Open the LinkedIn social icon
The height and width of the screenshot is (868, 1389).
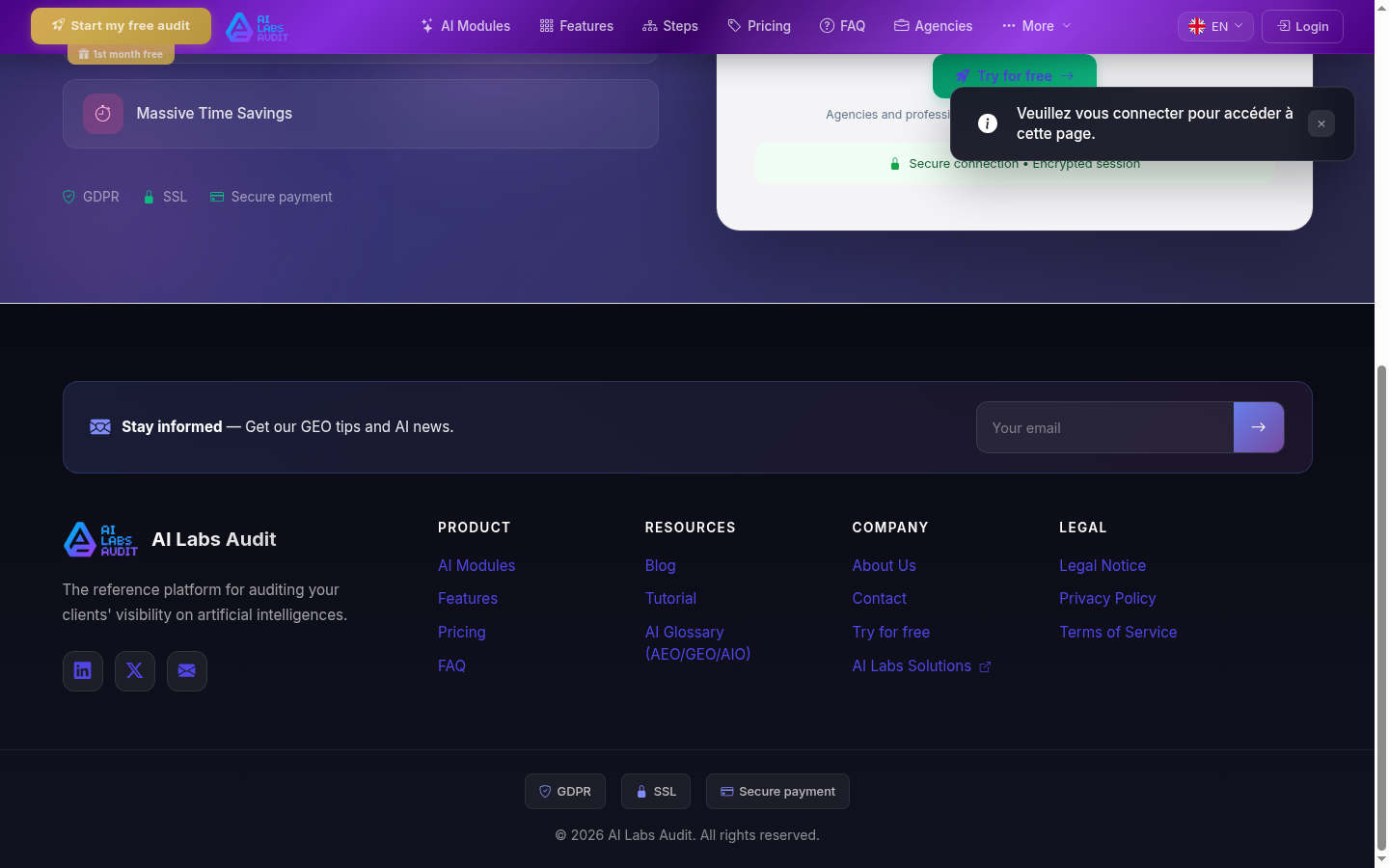(x=83, y=670)
